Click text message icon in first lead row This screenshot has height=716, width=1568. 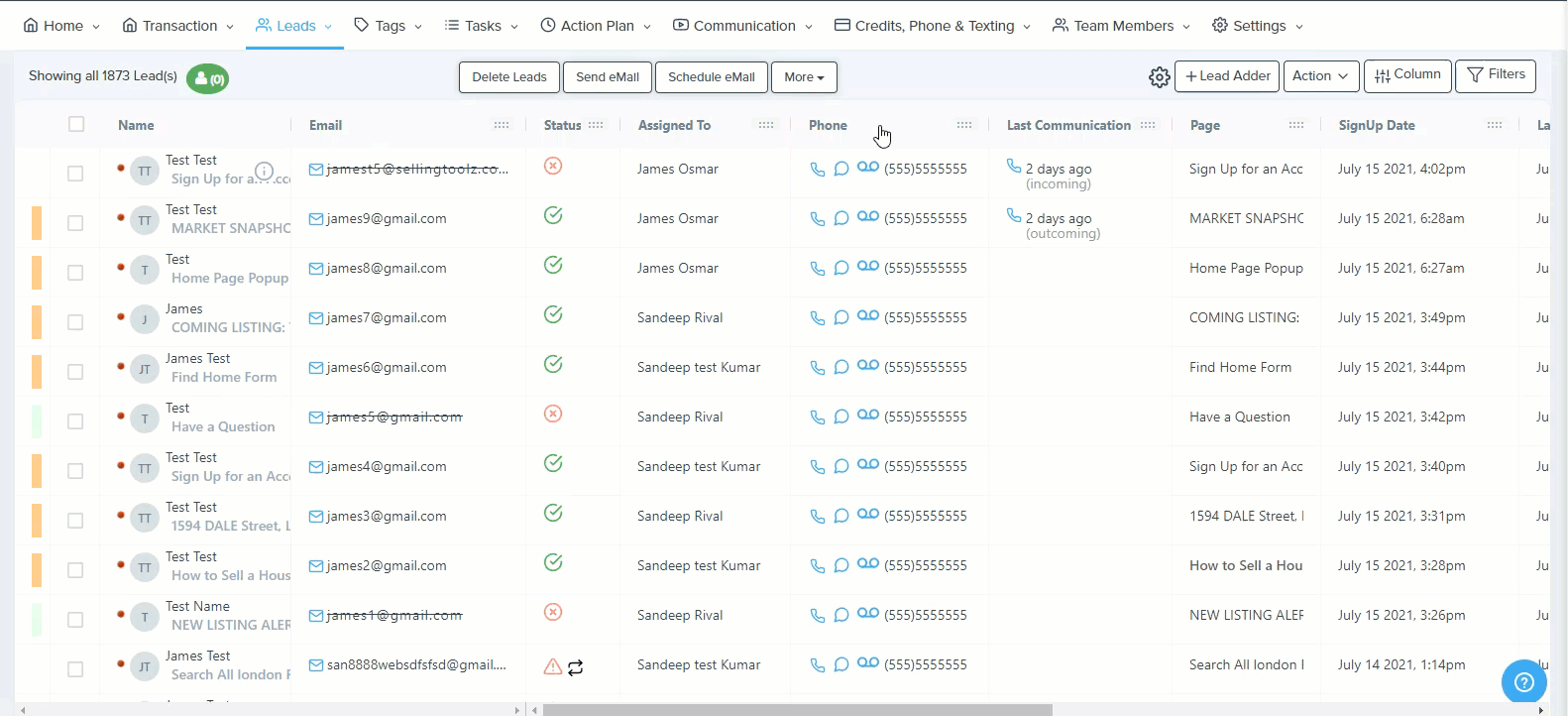click(x=840, y=170)
